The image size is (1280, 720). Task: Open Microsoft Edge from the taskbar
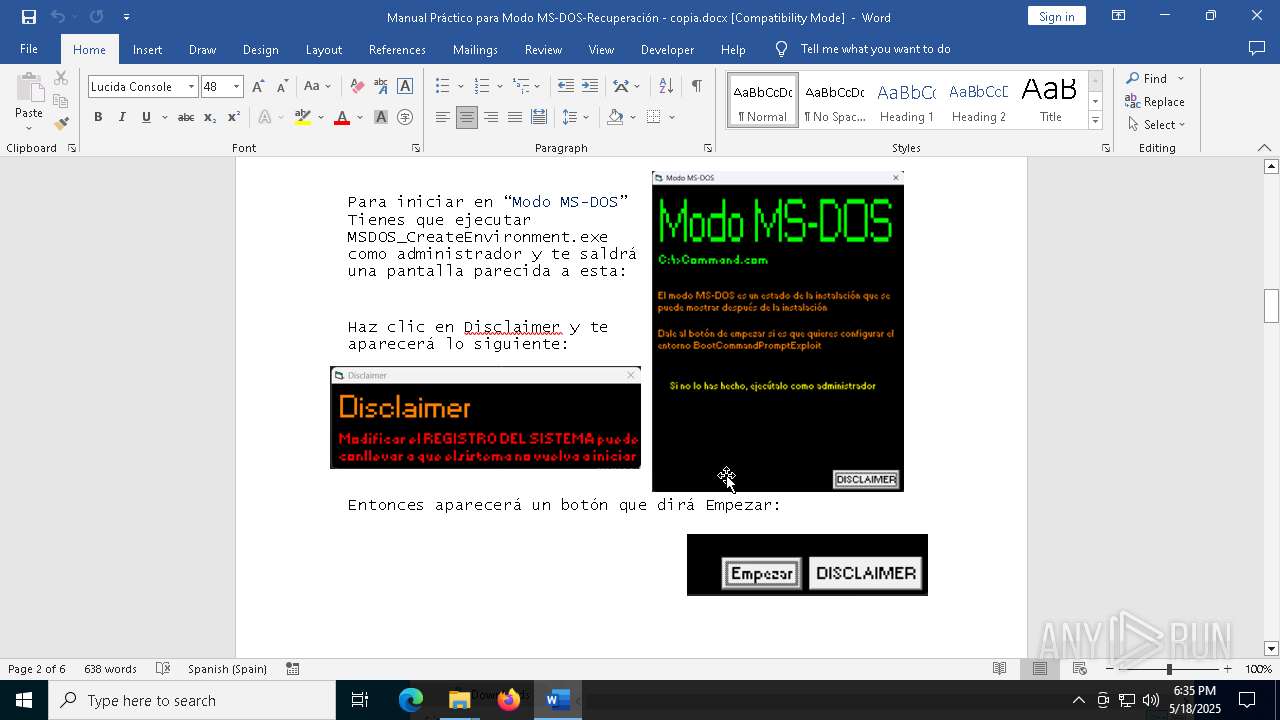pyautogui.click(x=411, y=700)
